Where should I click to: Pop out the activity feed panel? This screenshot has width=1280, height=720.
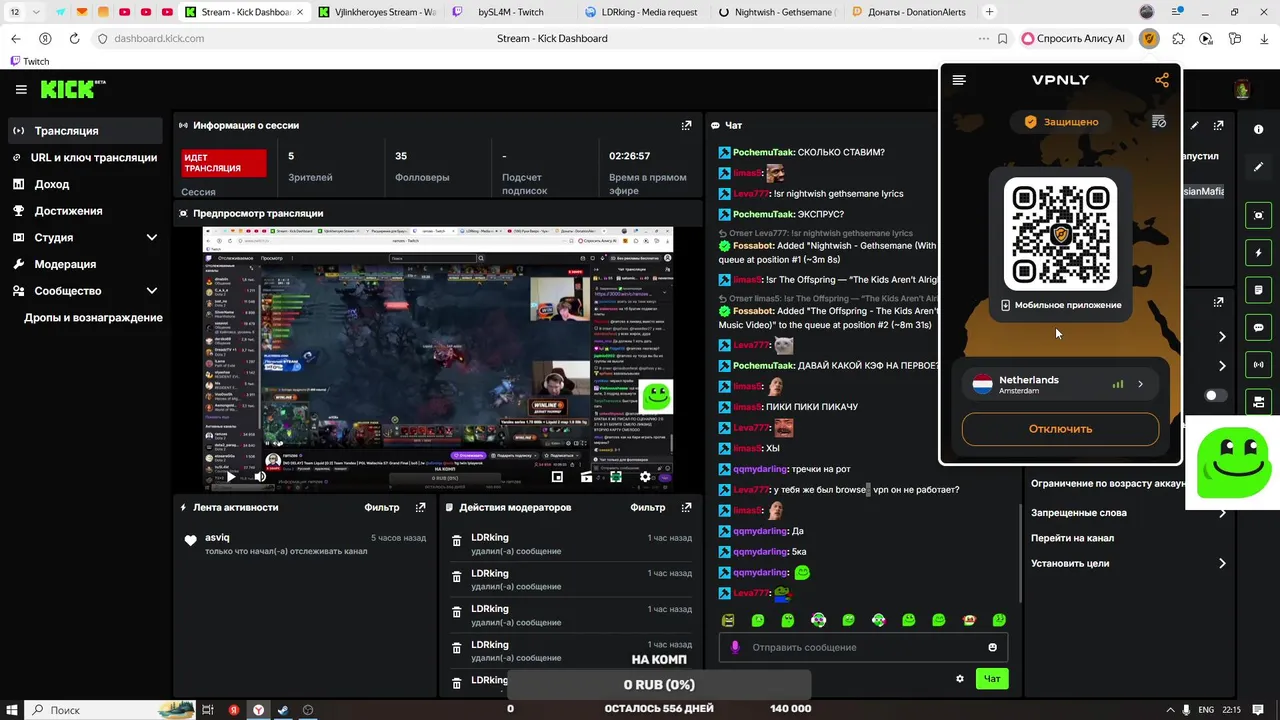tap(421, 508)
